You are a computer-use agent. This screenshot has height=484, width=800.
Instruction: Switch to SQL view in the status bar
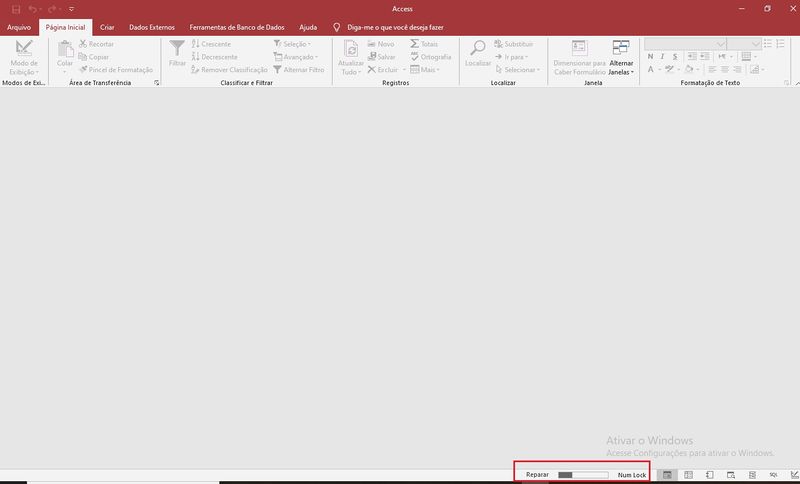click(x=773, y=475)
